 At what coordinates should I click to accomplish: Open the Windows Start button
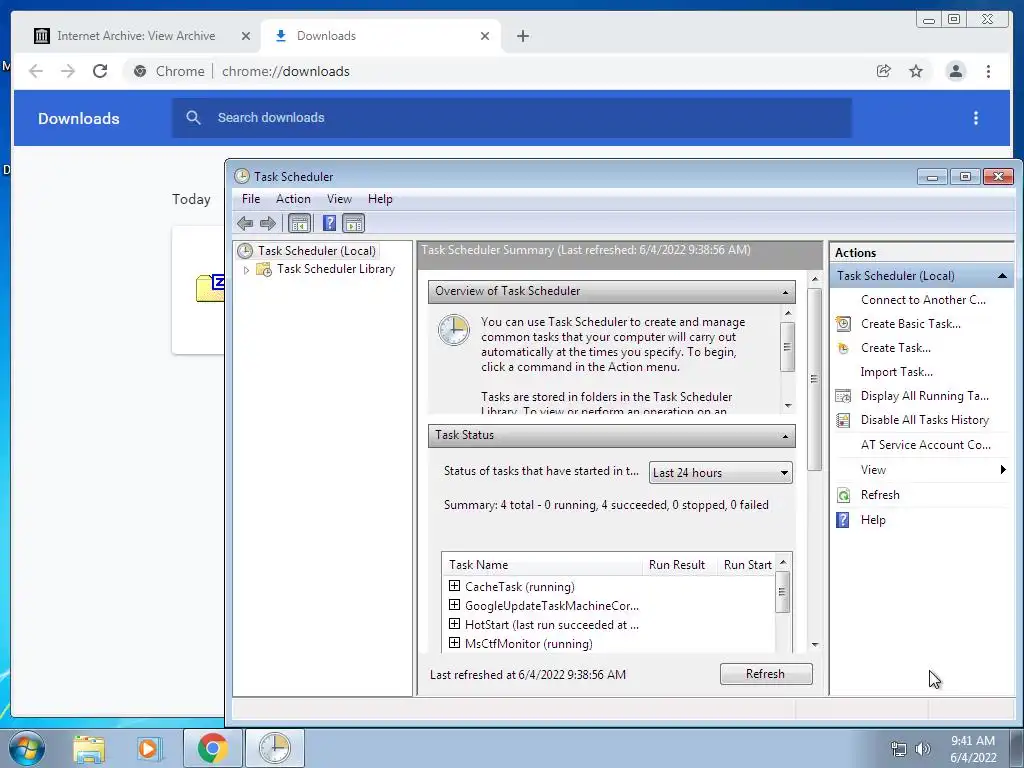[x=27, y=748]
